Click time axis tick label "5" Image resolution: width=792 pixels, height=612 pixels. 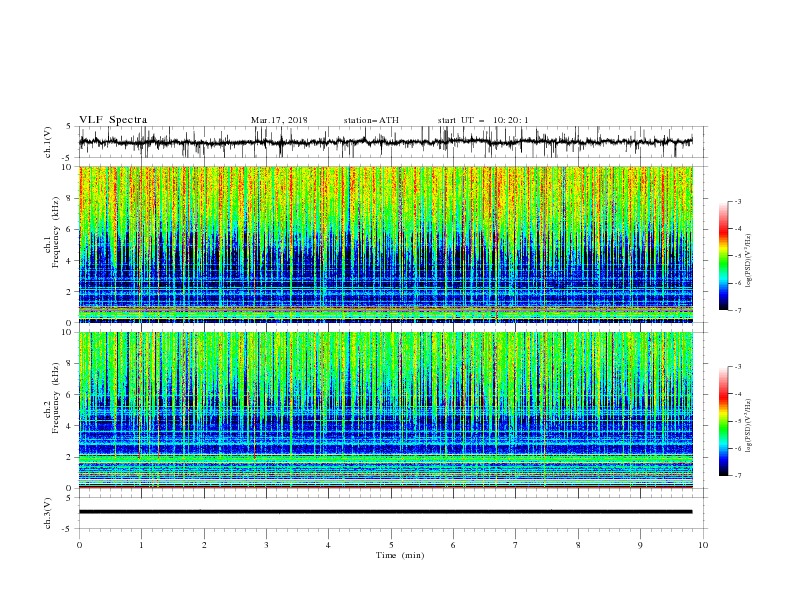click(x=391, y=545)
